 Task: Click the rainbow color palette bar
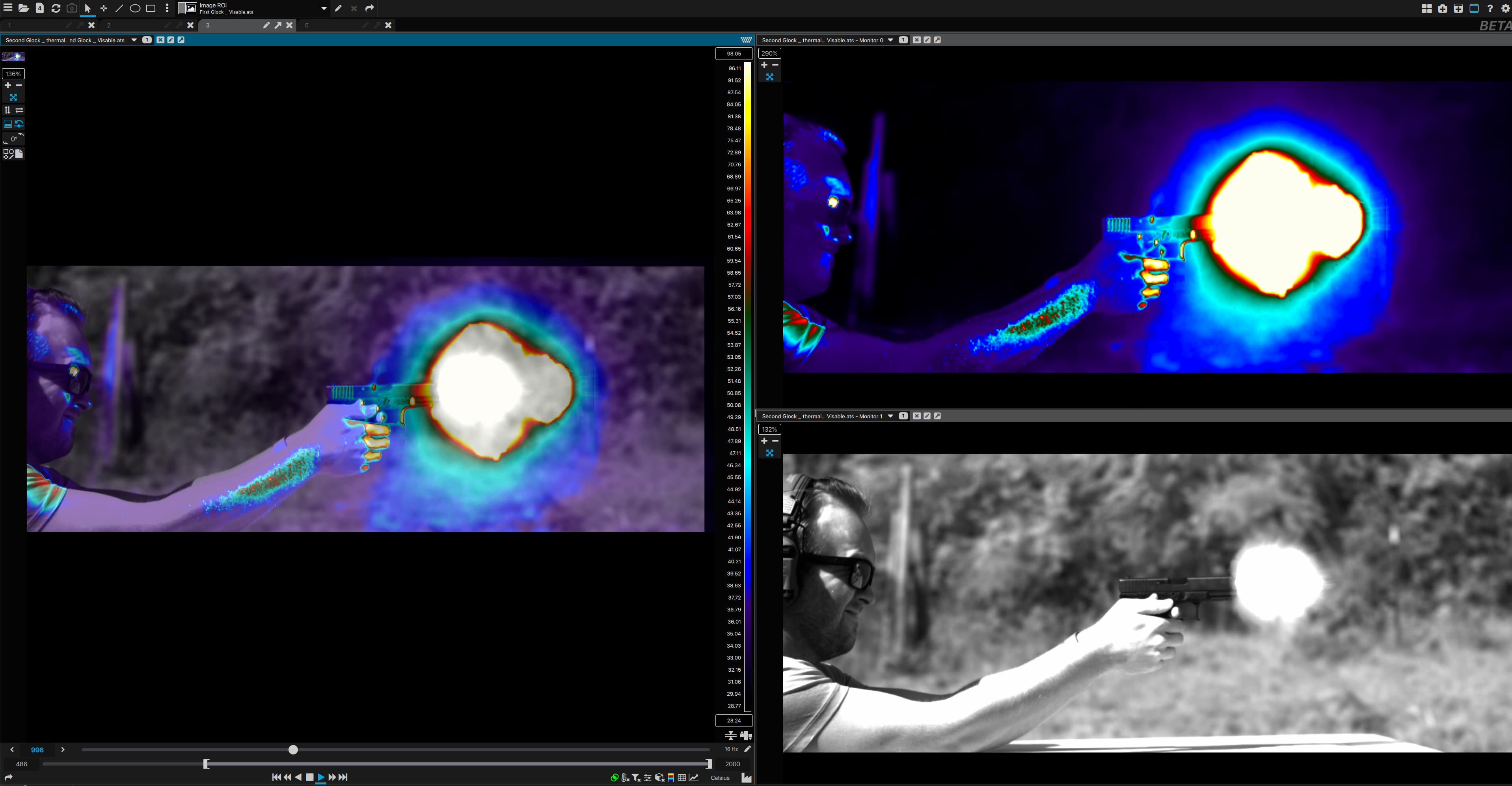[748, 387]
